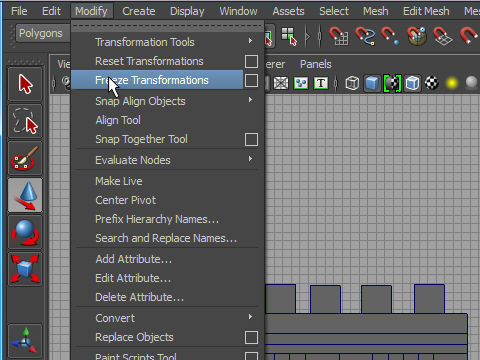
Task: Open Search and Replace Names dialog
Action: pos(166,238)
